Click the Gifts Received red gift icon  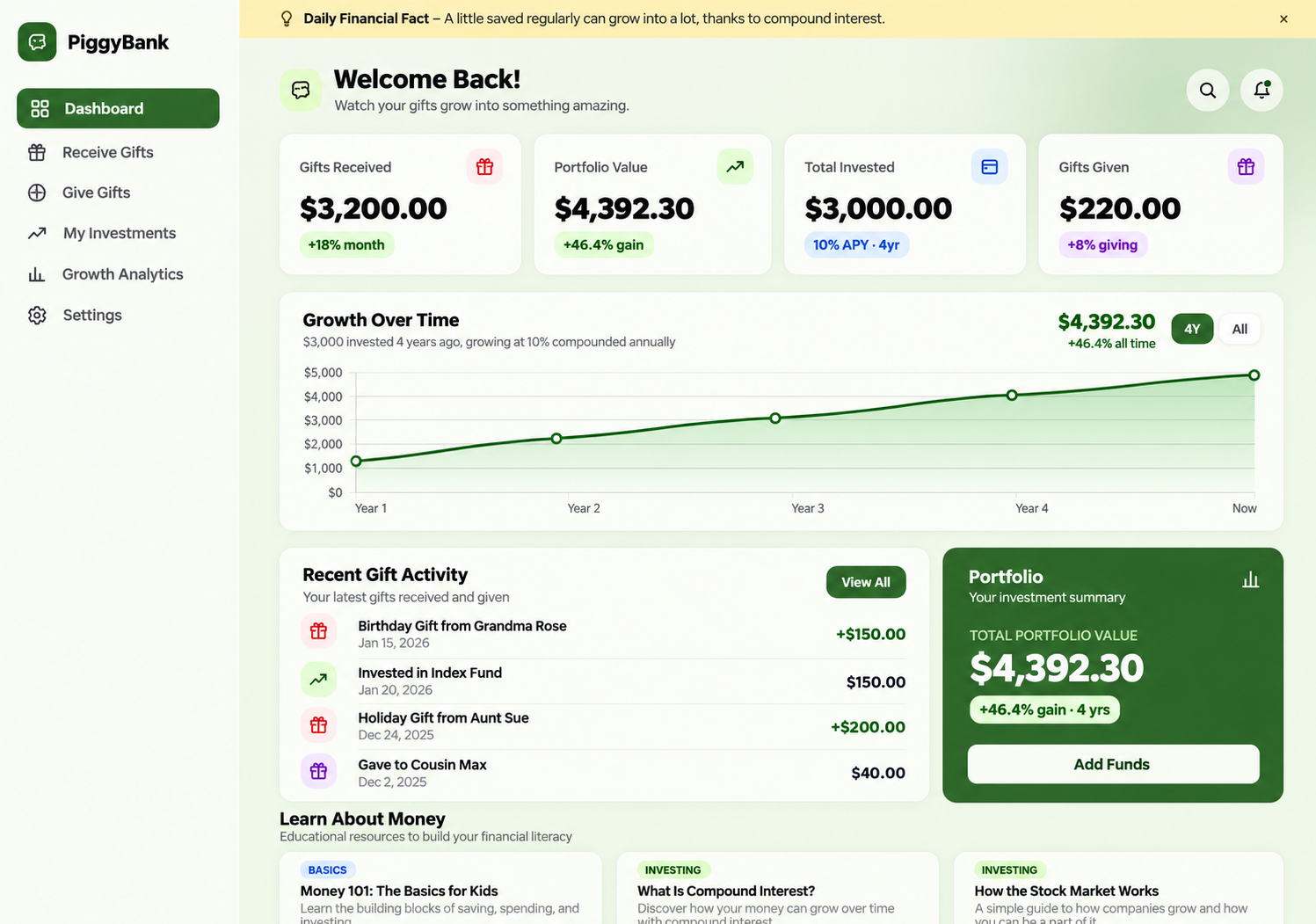coord(484,167)
